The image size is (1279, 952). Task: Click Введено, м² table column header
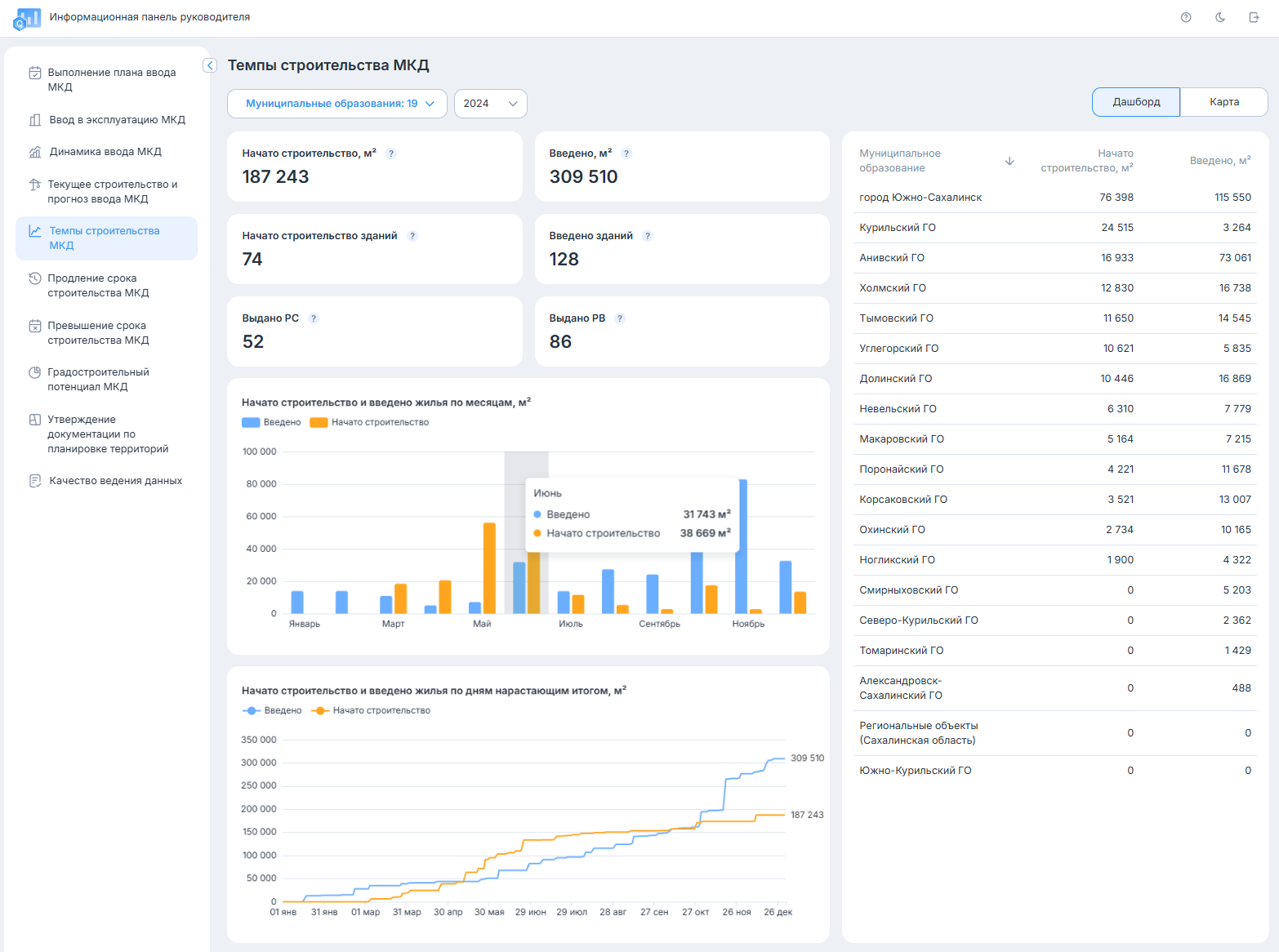click(x=1220, y=161)
